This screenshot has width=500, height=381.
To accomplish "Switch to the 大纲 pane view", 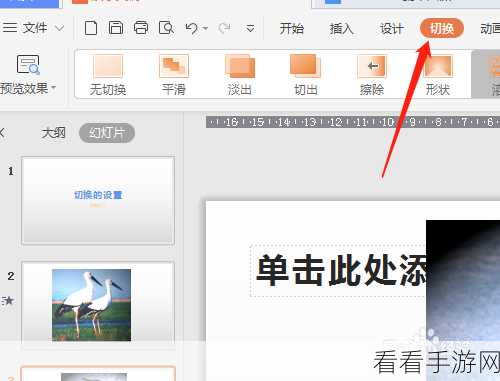I will (53, 133).
